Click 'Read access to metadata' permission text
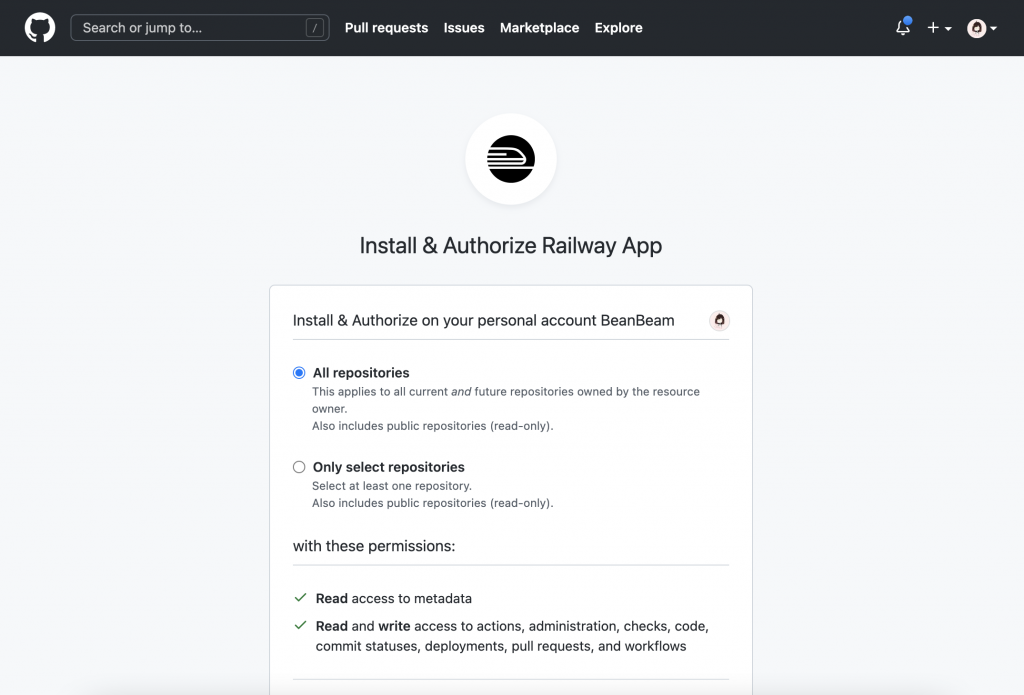The height and width of the screenshot is (695, 1024). pos(394,598)
